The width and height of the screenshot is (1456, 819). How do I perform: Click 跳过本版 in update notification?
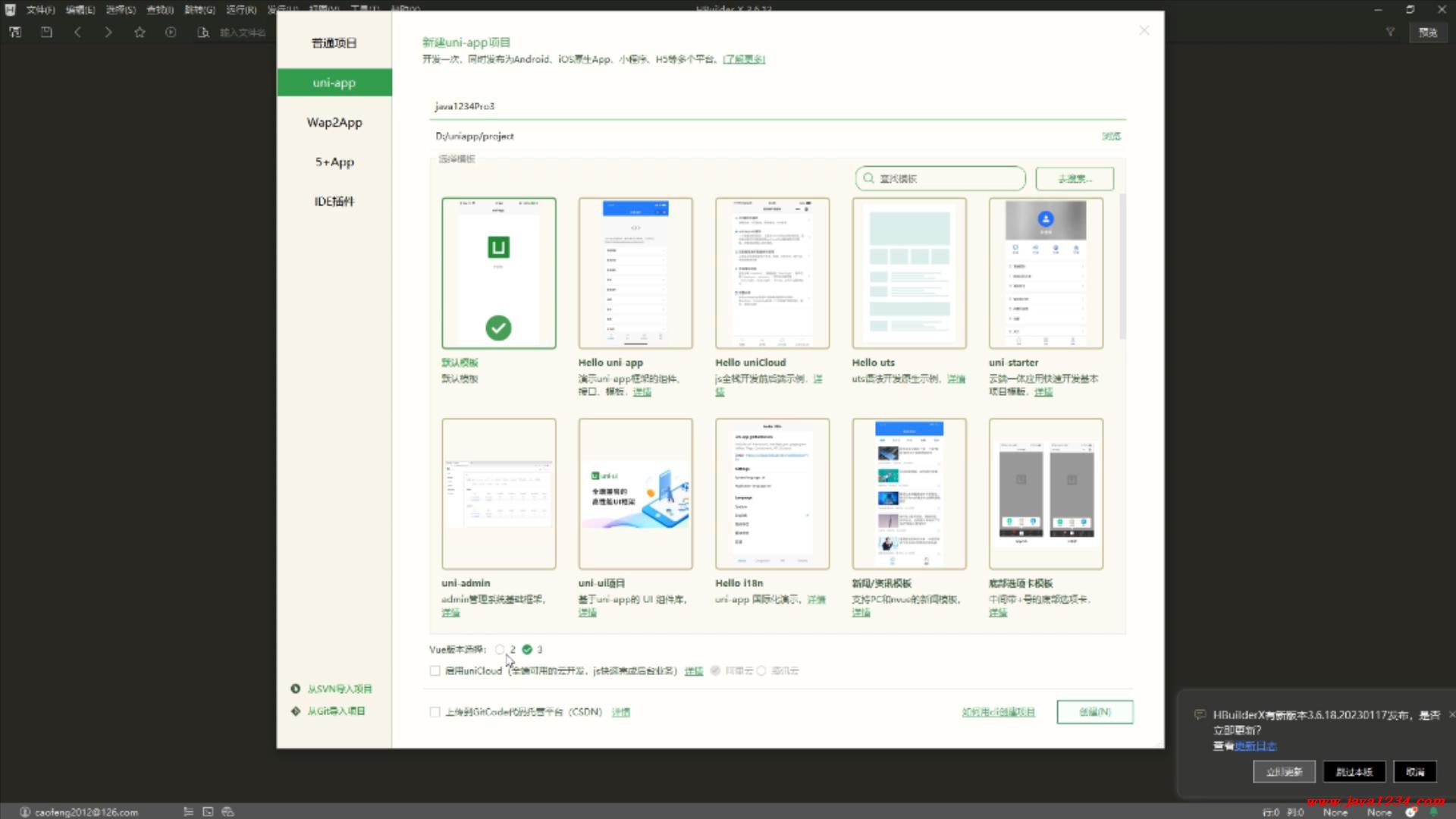coord(1354,772)
